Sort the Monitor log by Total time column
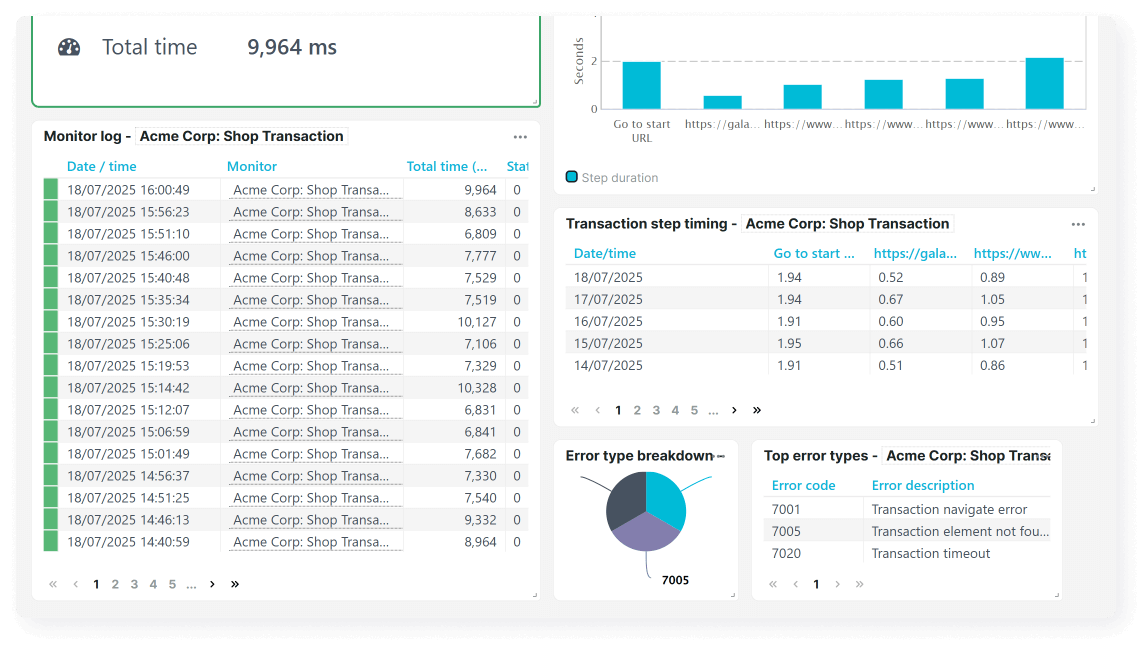 (x=446, y=166)
